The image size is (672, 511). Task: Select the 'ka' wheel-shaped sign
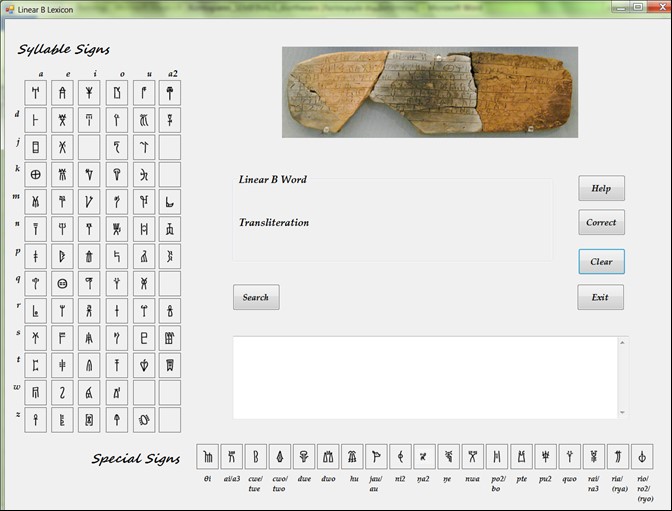36,174
